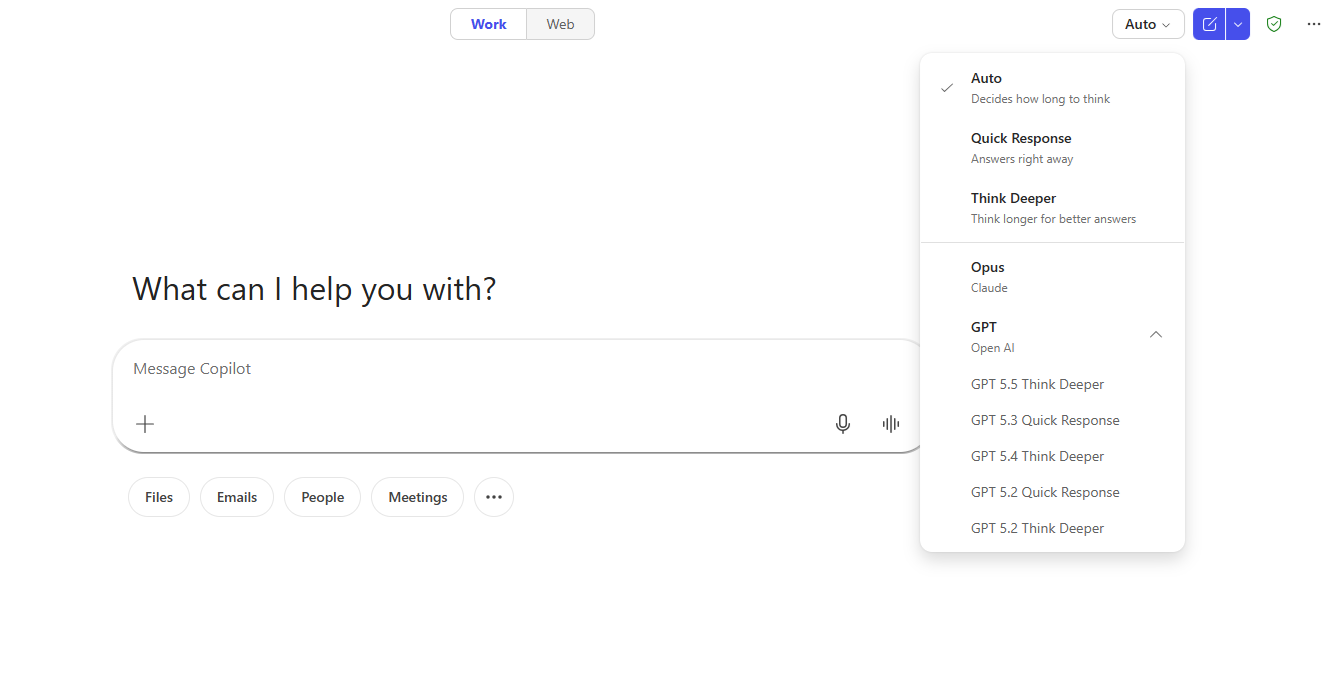Screen dimensions: 1337x686
Task: Open the more prompt chips ellipsis button
Action: (x=494, y=497)
